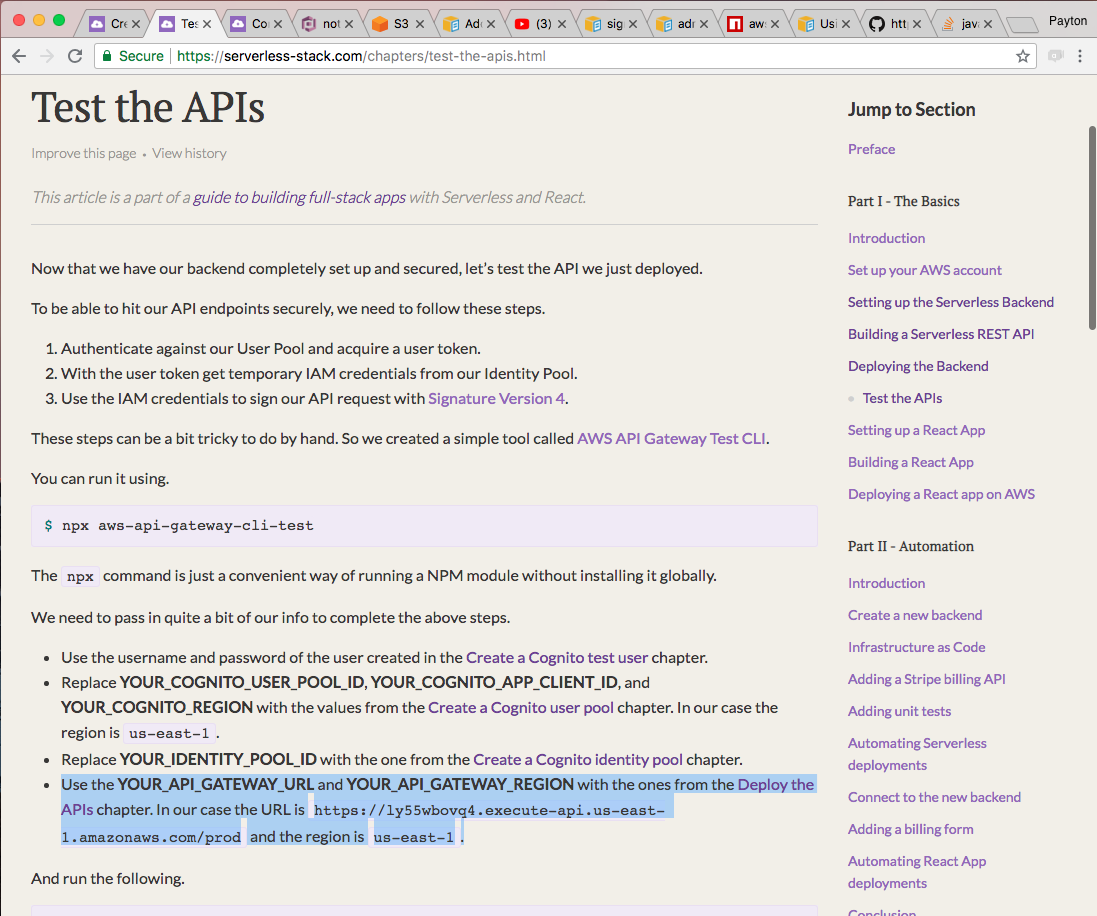
Task: Close the S3 tab
Action: (420, 24)
